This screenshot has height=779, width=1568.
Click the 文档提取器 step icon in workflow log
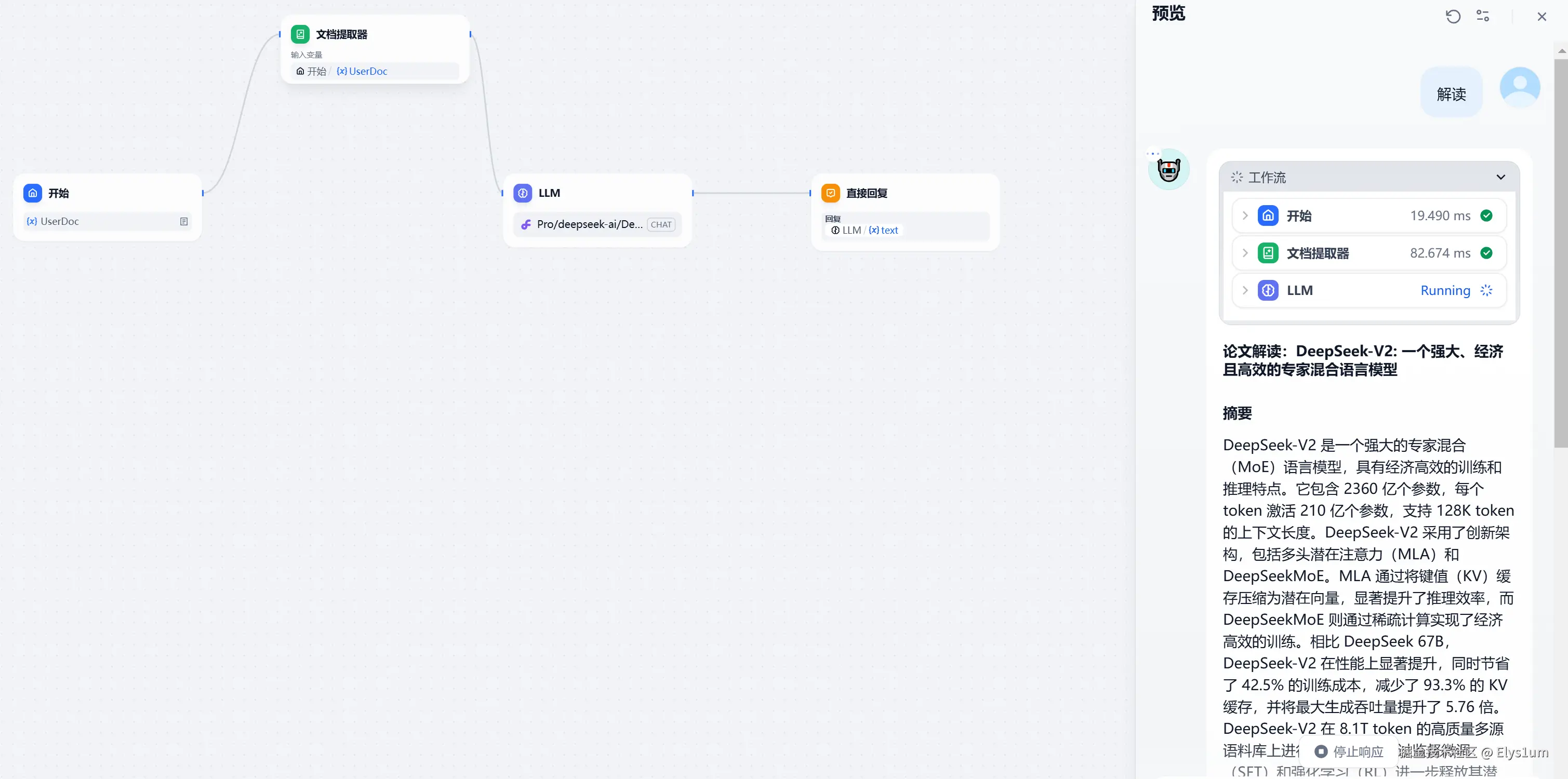1268,253
